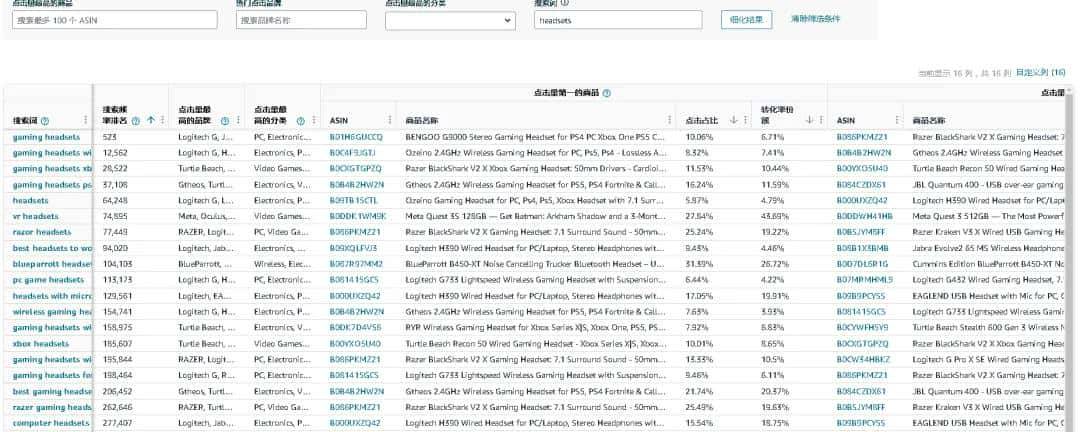Open ASIN link B0DDWM41HB in second ASIN column
Image resolution: width=1080 pixels, height=432 pixels.
(864, 216)
